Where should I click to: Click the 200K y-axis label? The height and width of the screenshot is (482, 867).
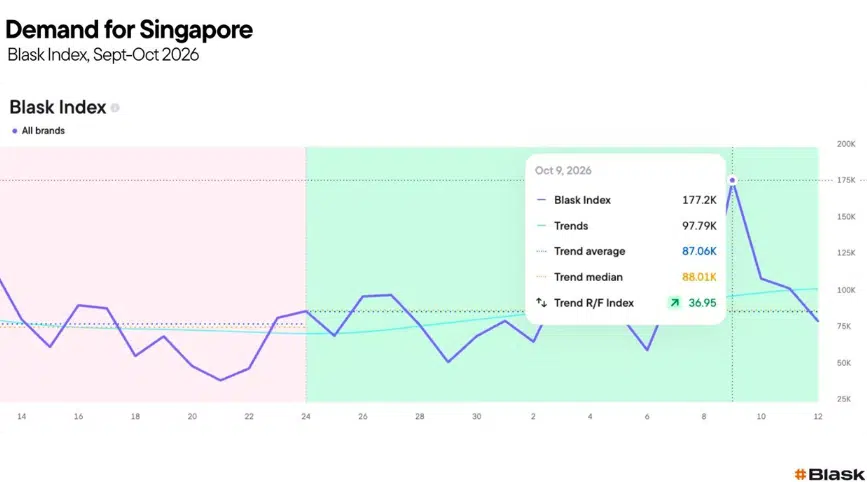(846, 144)
